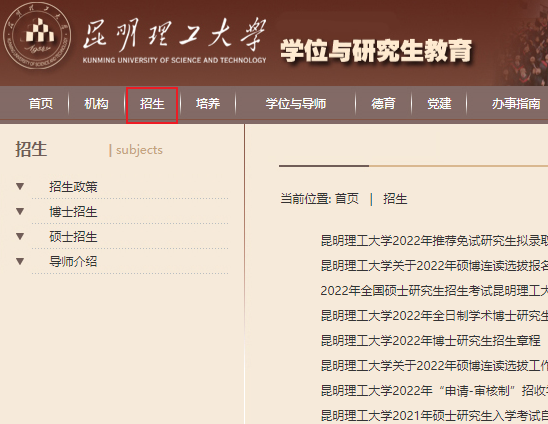Select 硕士招生 in the sidebar list

click(x=73, y=237)
